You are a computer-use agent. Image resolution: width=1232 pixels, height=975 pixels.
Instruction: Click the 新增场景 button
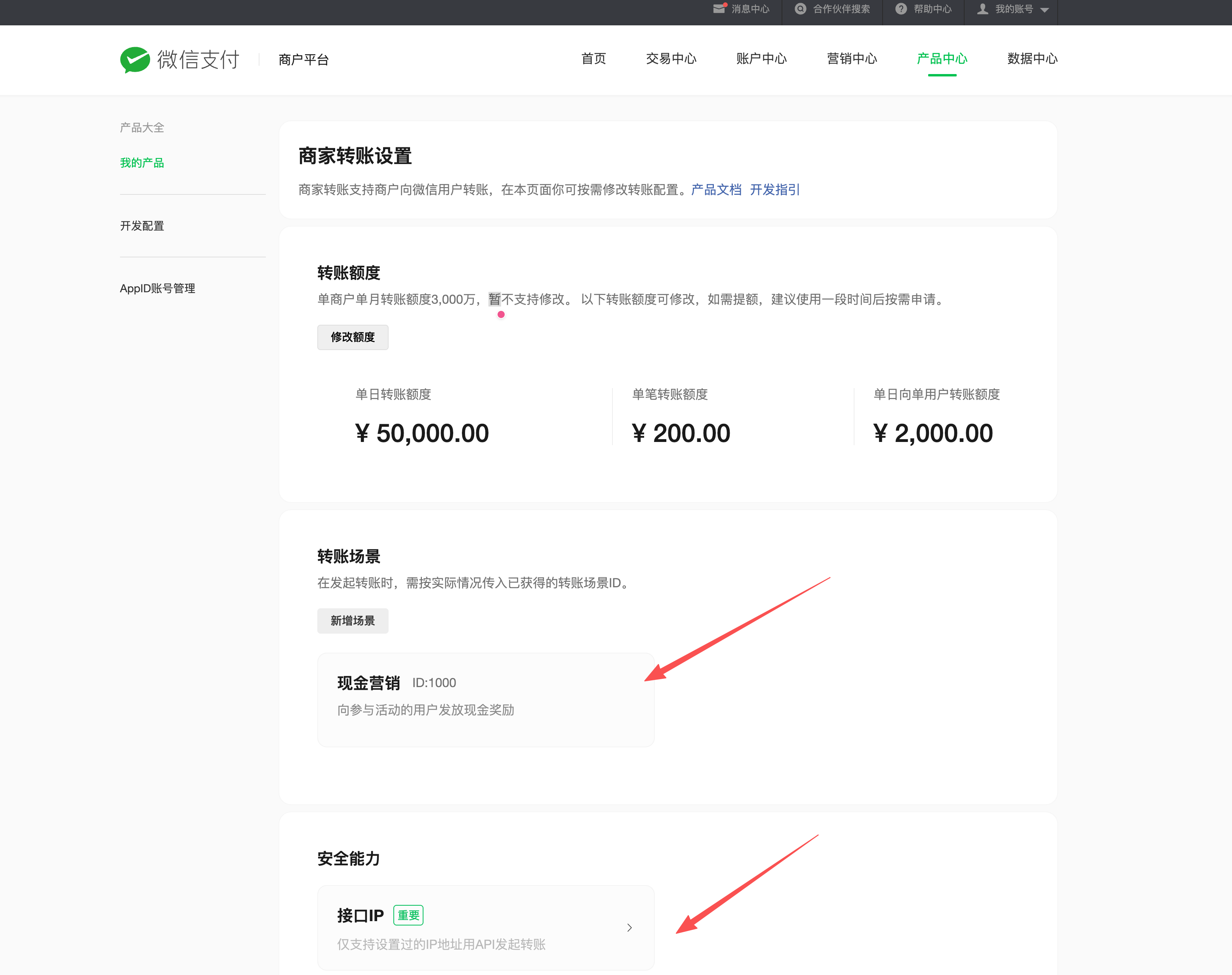pos(353,621)
